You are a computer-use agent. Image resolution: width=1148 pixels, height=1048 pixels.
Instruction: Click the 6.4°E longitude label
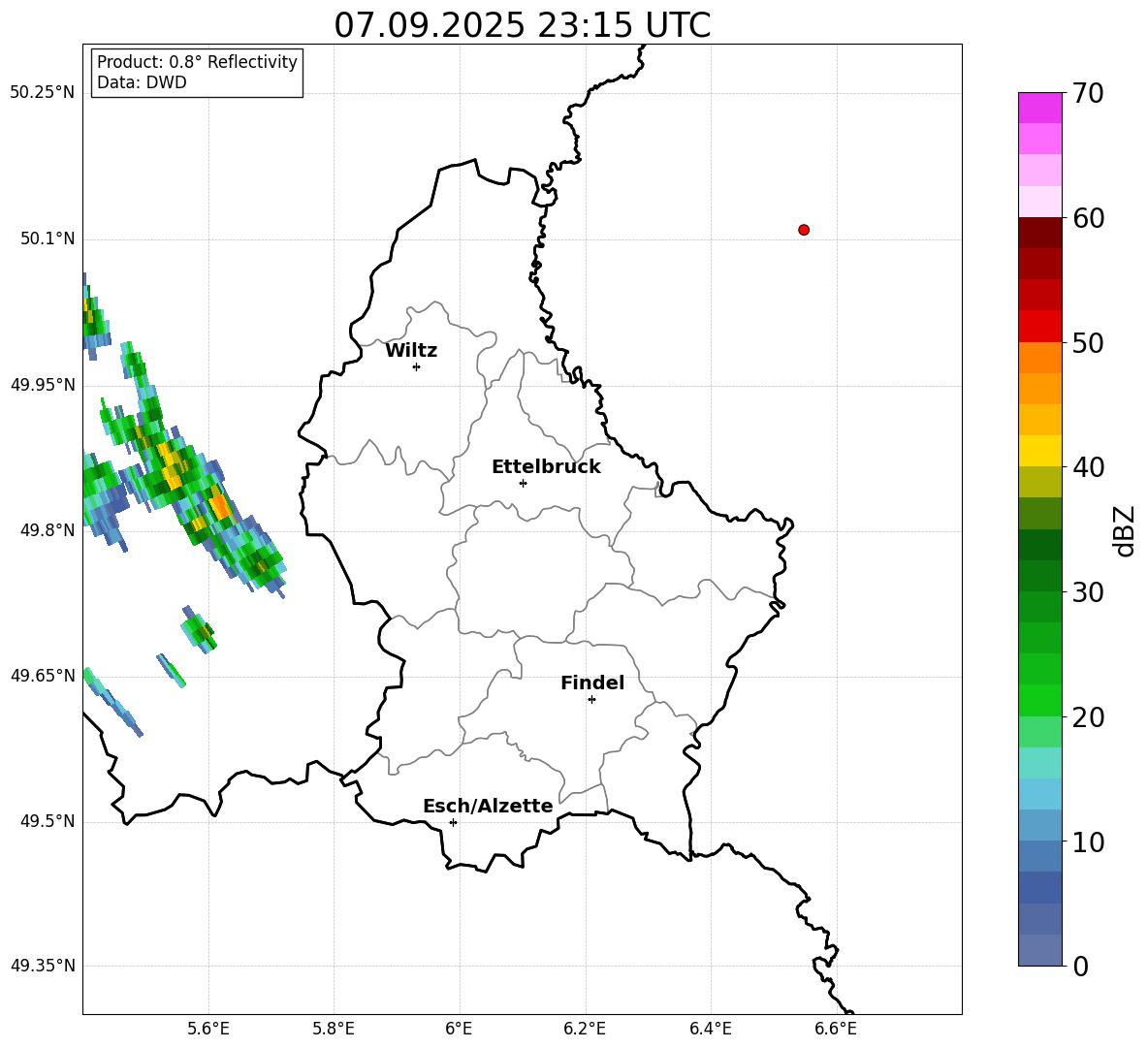(x=710, y=1029)
